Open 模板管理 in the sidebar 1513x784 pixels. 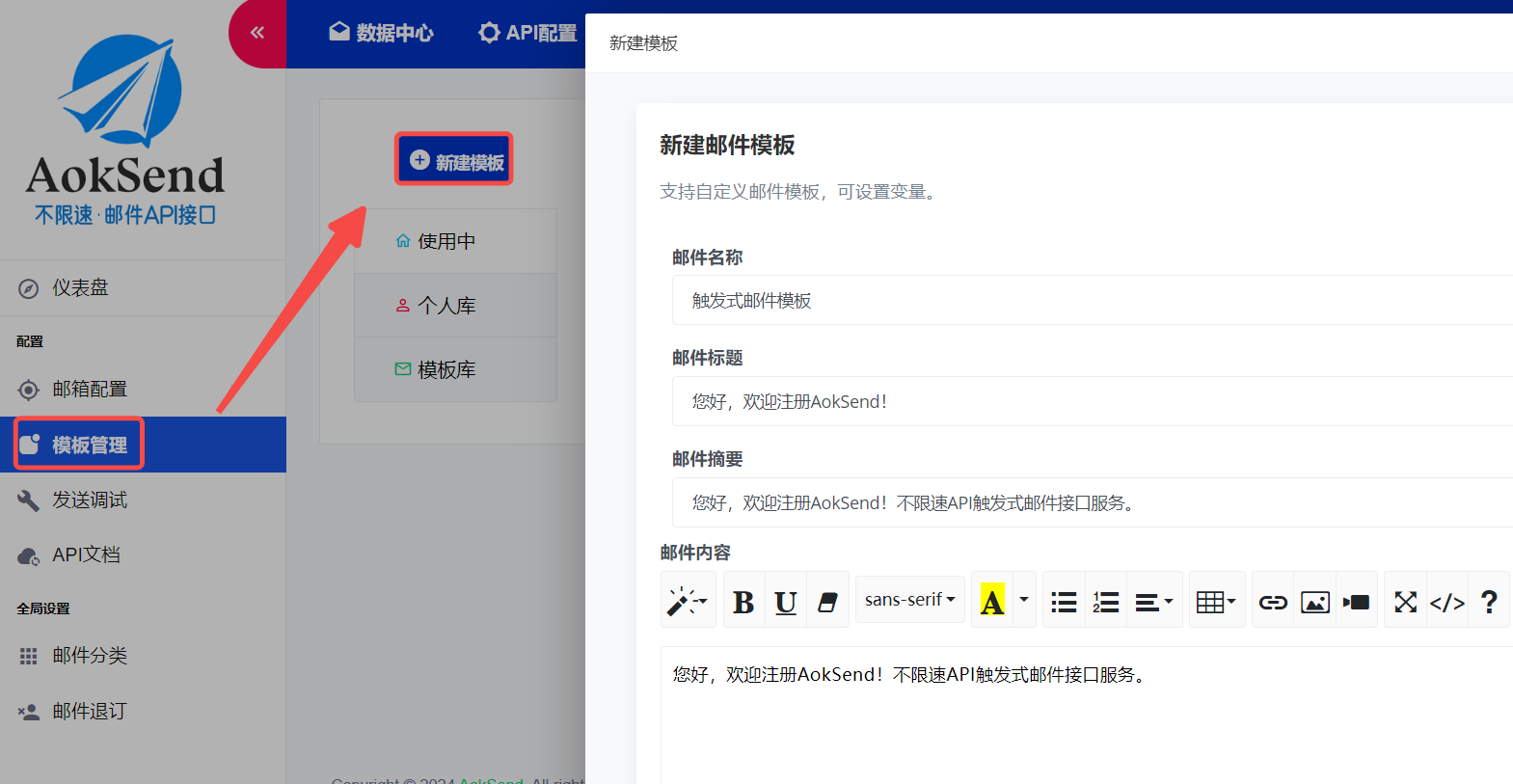point(143,445)
